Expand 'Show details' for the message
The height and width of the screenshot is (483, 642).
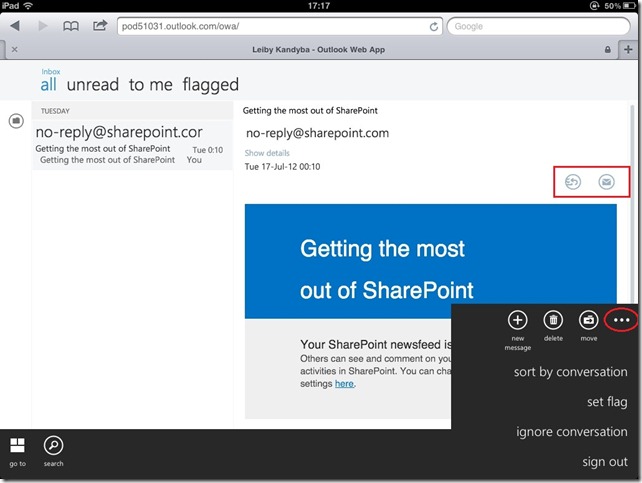point(267,153)
